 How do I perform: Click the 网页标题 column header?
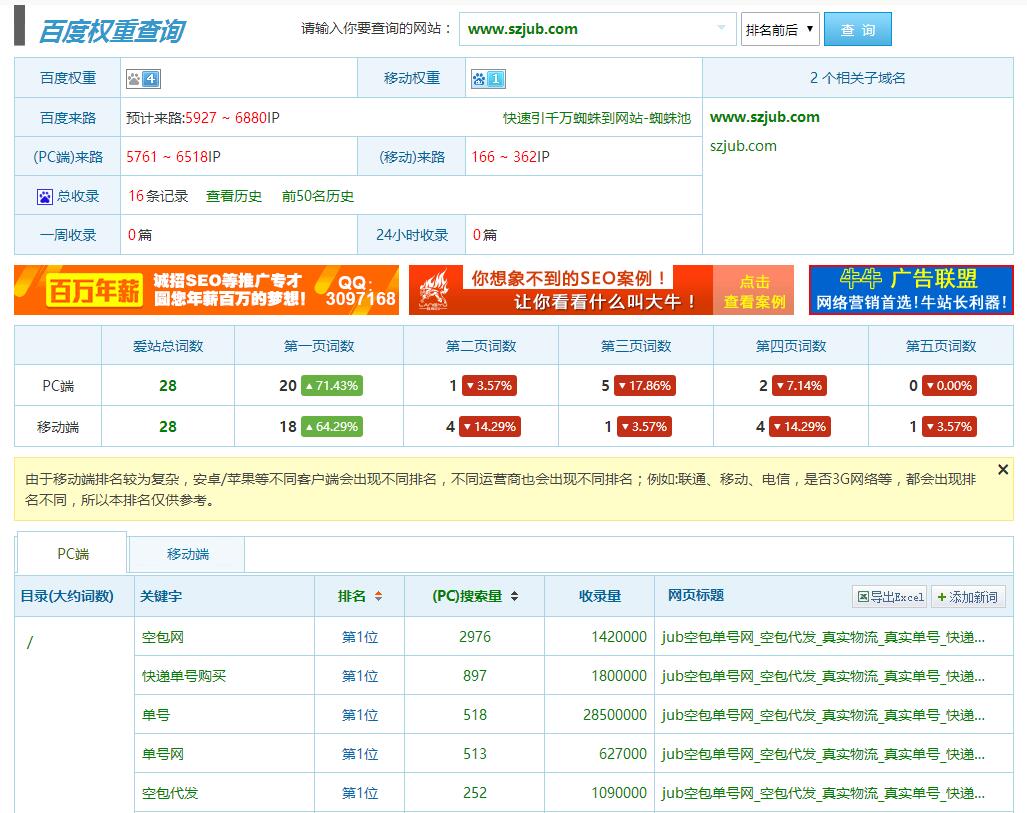(696, 596)
